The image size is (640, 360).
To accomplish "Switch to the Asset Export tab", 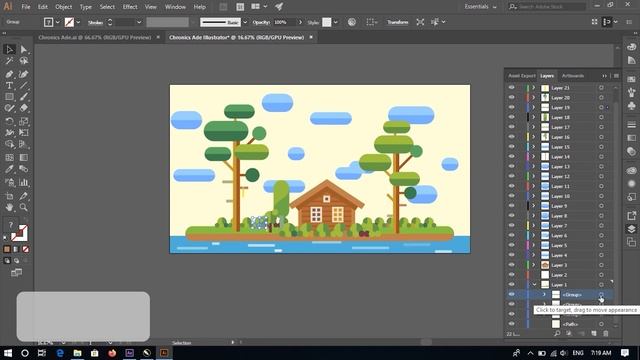I will [x=522, y=76].
